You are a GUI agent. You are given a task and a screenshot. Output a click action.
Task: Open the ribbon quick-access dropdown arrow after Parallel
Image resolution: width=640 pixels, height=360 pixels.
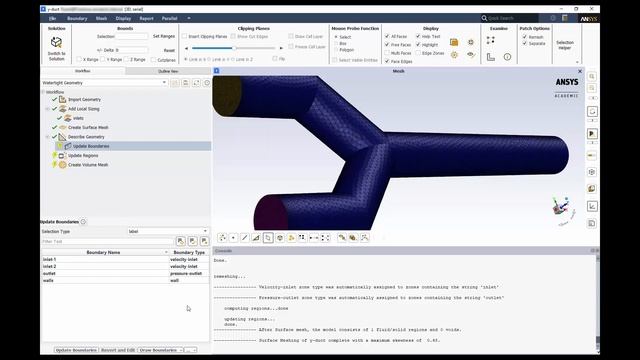click(x=189, y=18)
